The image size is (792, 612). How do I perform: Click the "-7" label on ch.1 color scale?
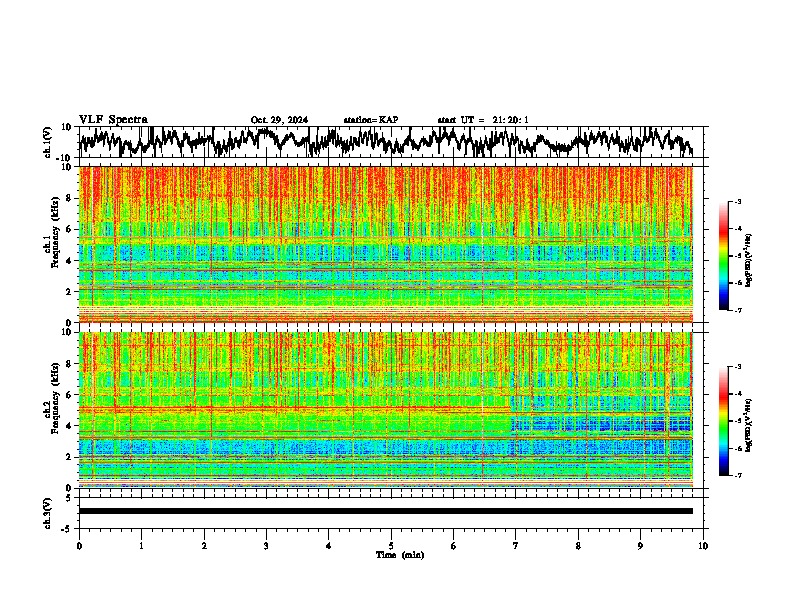[x=738, y=311]
